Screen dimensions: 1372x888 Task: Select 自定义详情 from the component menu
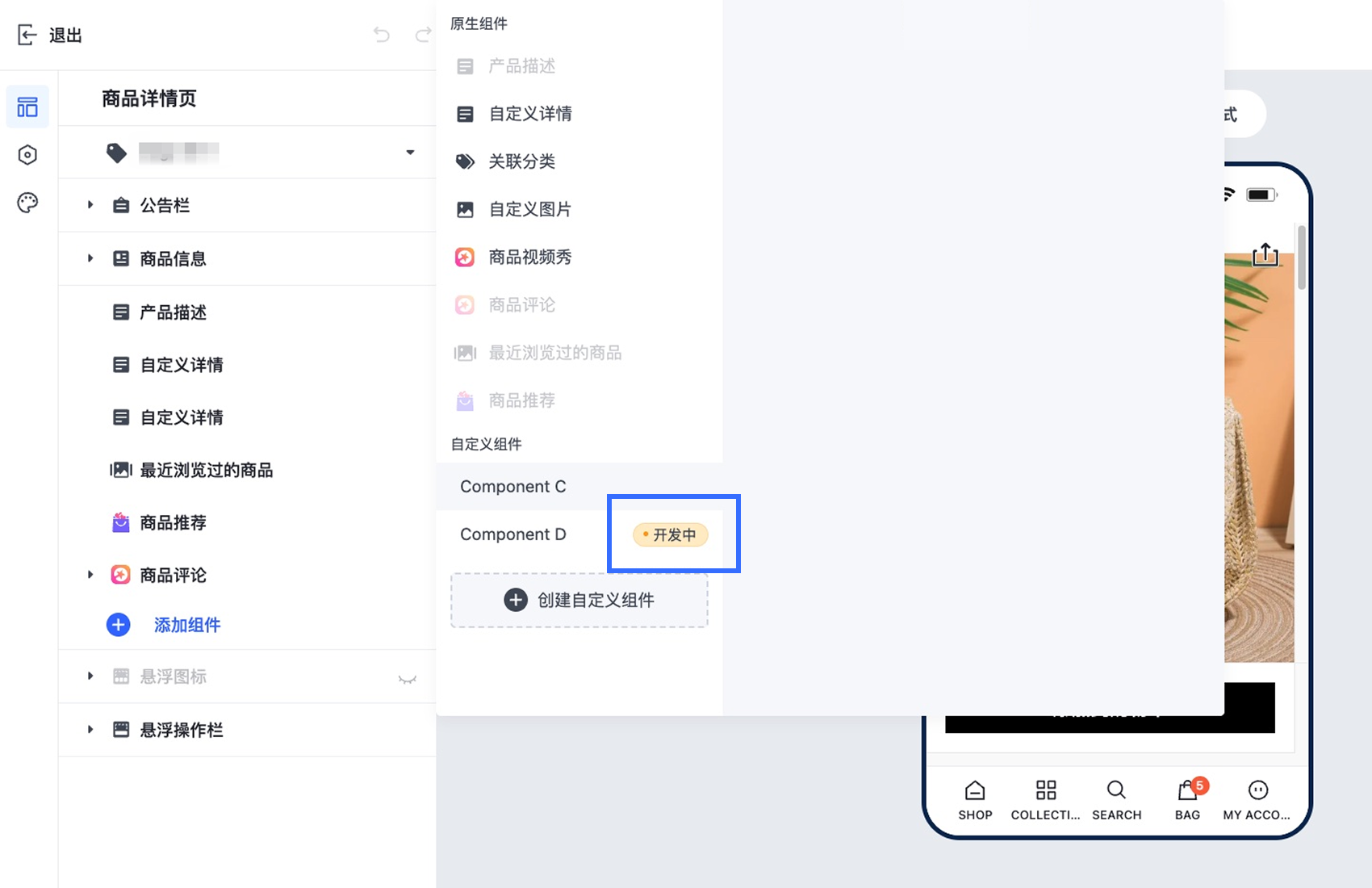click(529, 114)
